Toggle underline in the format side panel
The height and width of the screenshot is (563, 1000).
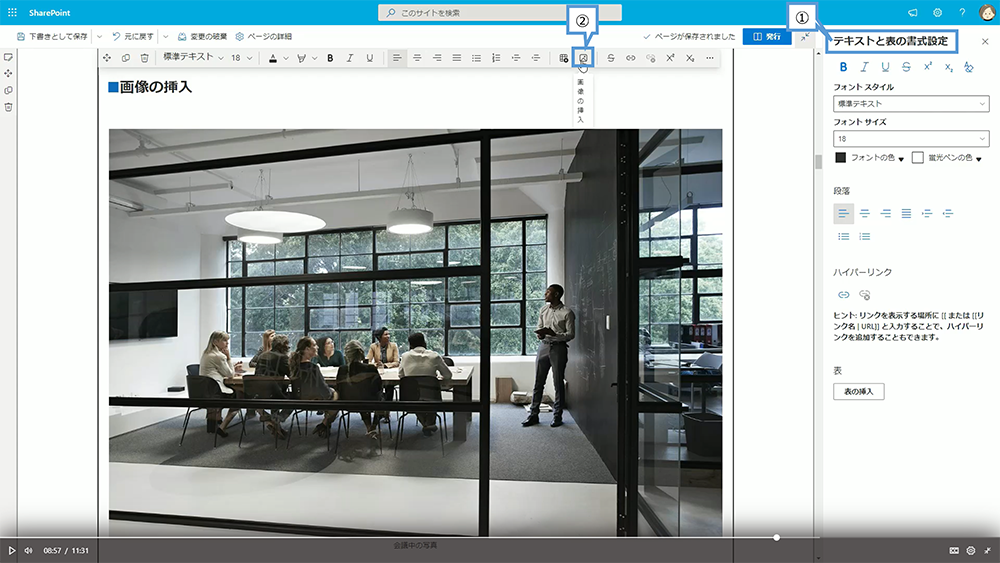[885, 67]
